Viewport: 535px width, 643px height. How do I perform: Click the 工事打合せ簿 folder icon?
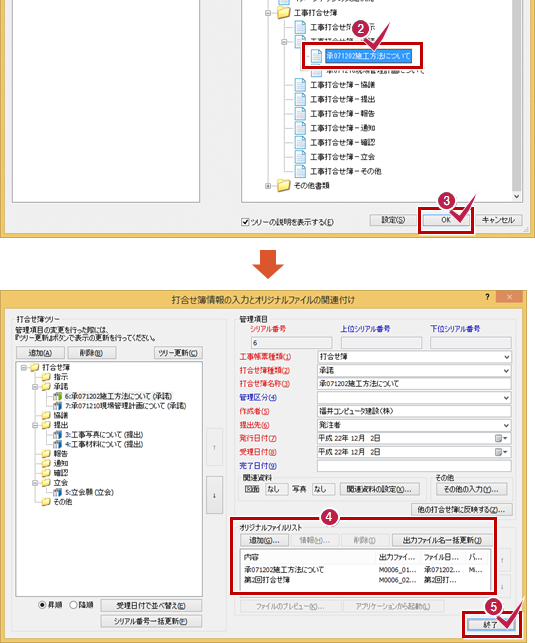coord(283,13)
